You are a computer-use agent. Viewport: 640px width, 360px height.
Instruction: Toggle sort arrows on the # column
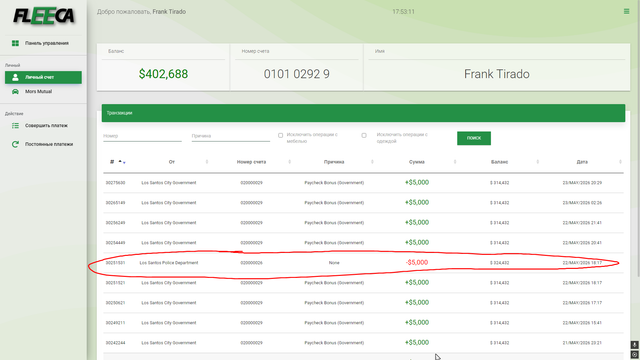pyautogui.click(x=122, y=162)
